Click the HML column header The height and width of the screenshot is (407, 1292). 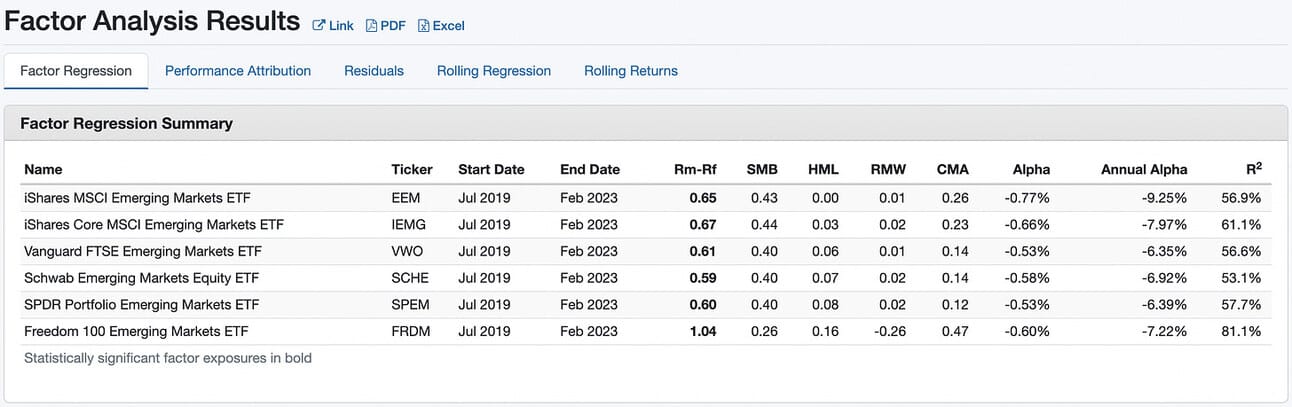(x=823, y=169)
